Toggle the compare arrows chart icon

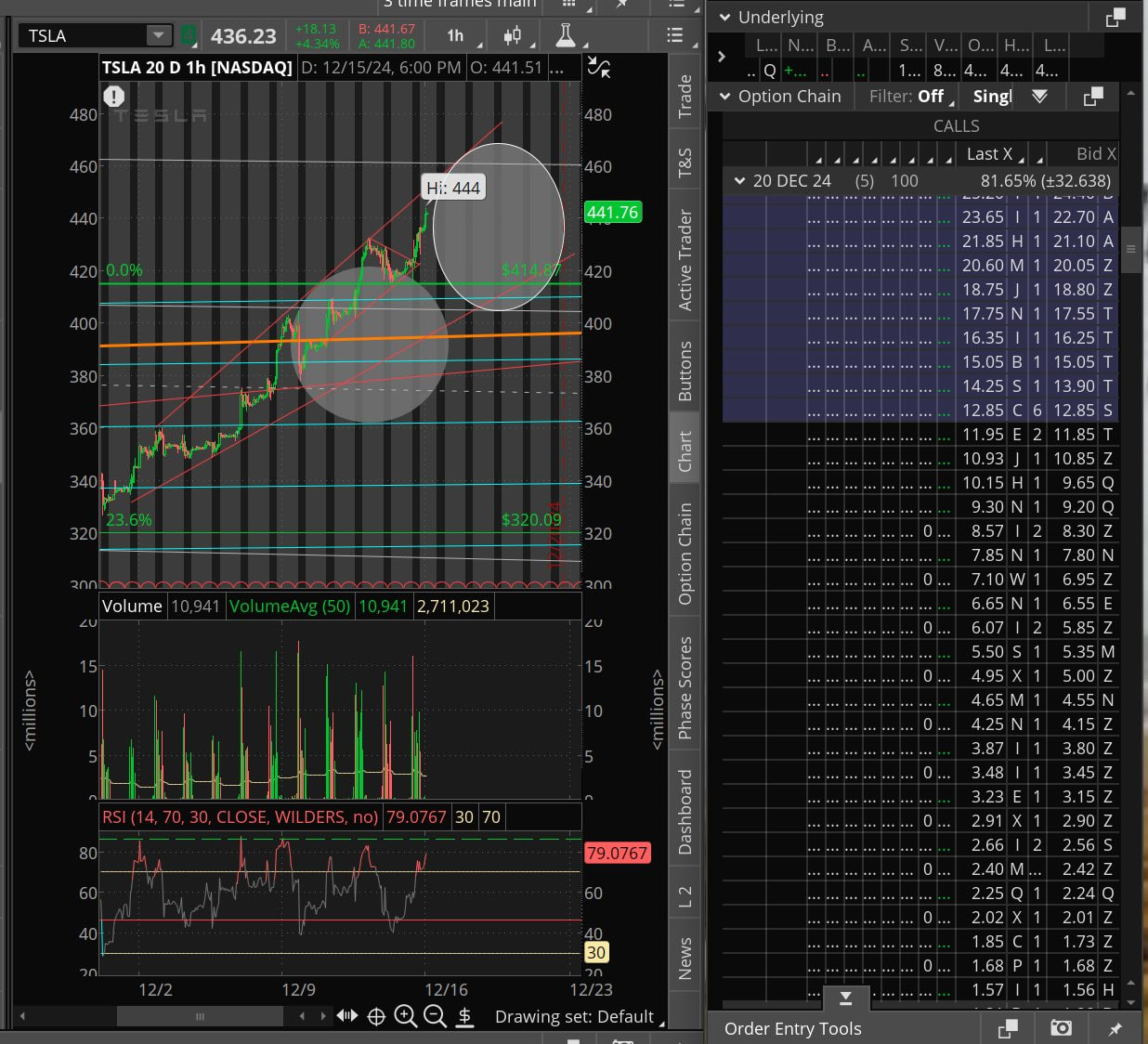tap(599, 67)
